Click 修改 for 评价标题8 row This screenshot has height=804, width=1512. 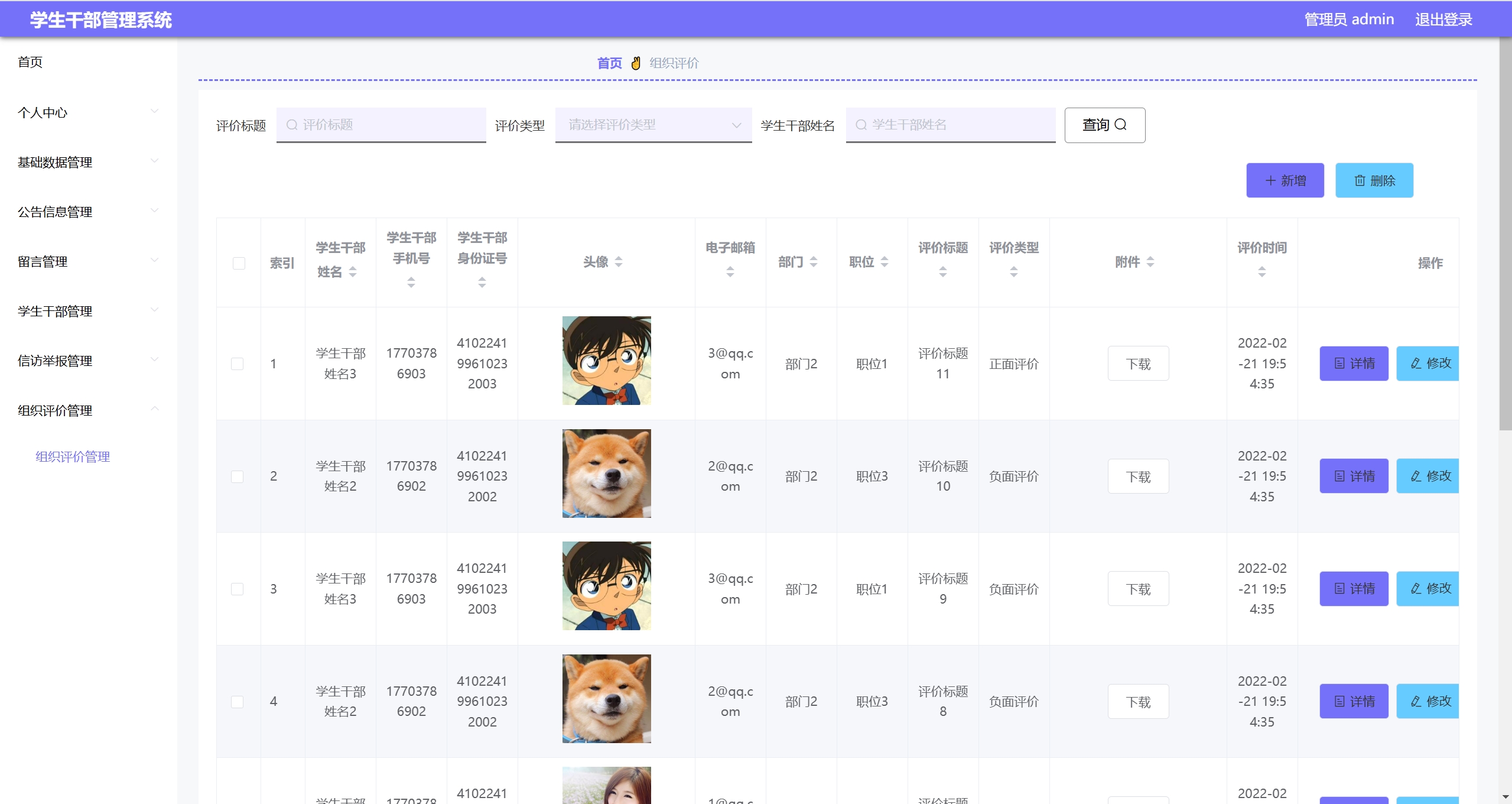[x=1428, y=702]
